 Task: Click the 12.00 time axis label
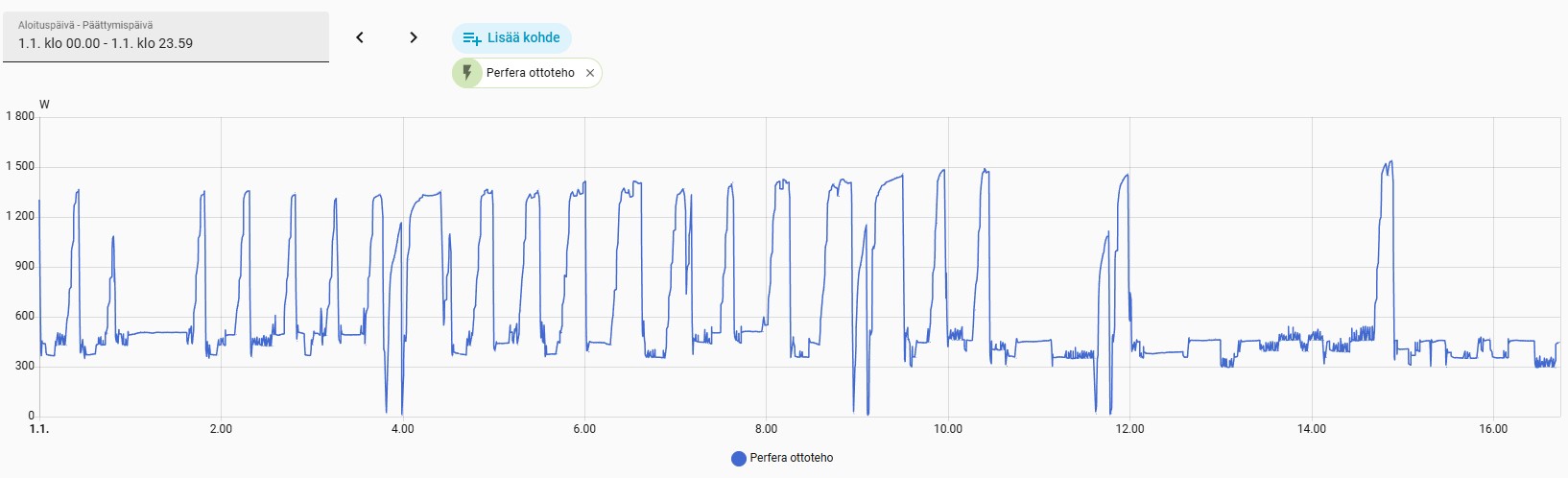pos(1129,429)
